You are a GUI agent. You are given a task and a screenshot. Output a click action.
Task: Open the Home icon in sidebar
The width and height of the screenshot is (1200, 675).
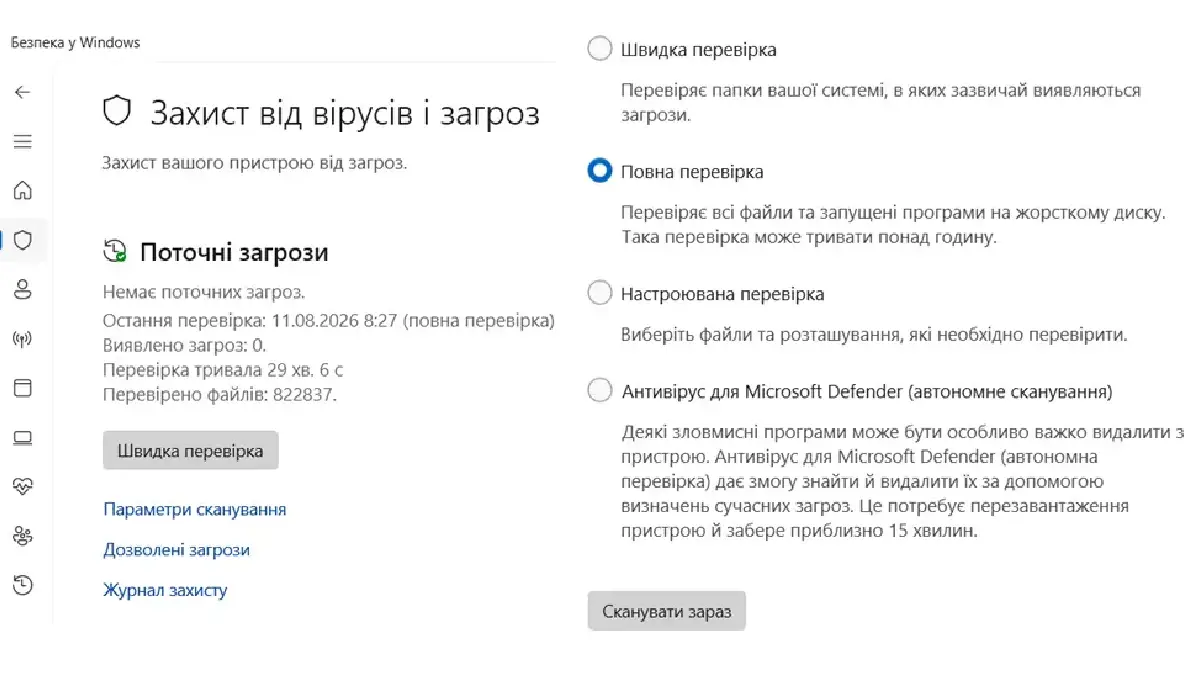[23, 191]
